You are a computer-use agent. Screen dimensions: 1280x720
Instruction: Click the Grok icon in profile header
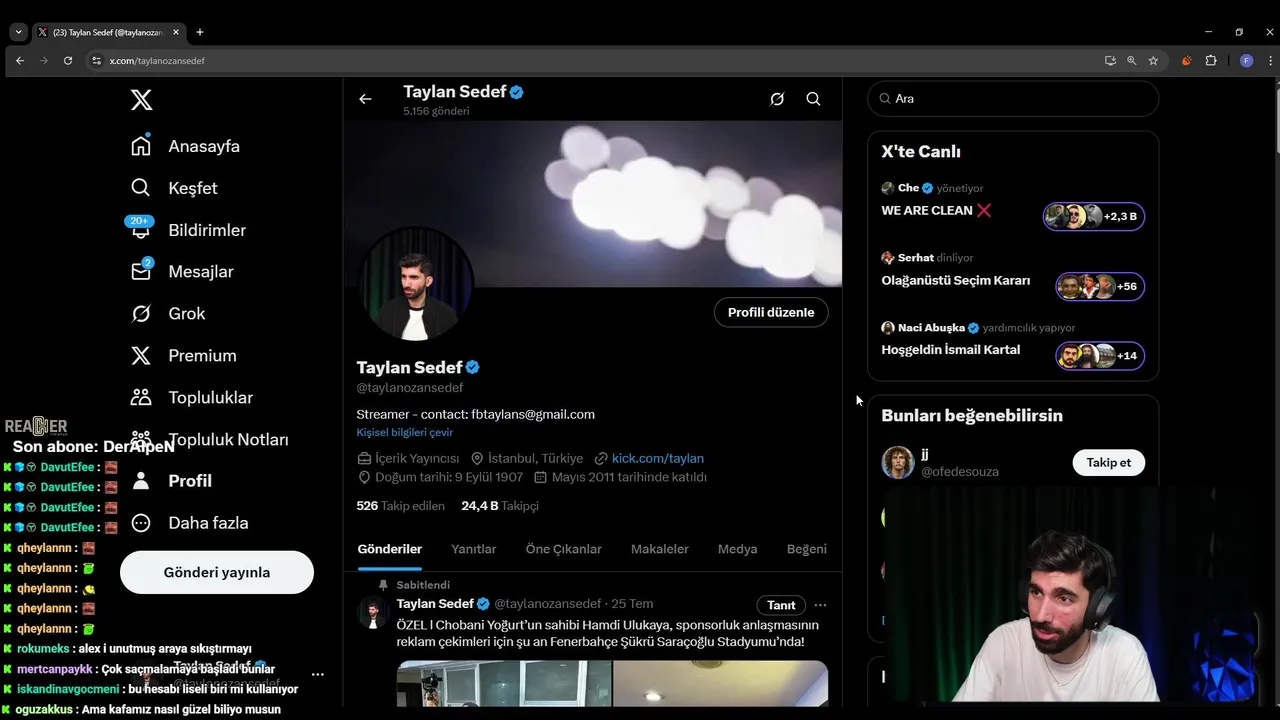click(x=777, y=99)
